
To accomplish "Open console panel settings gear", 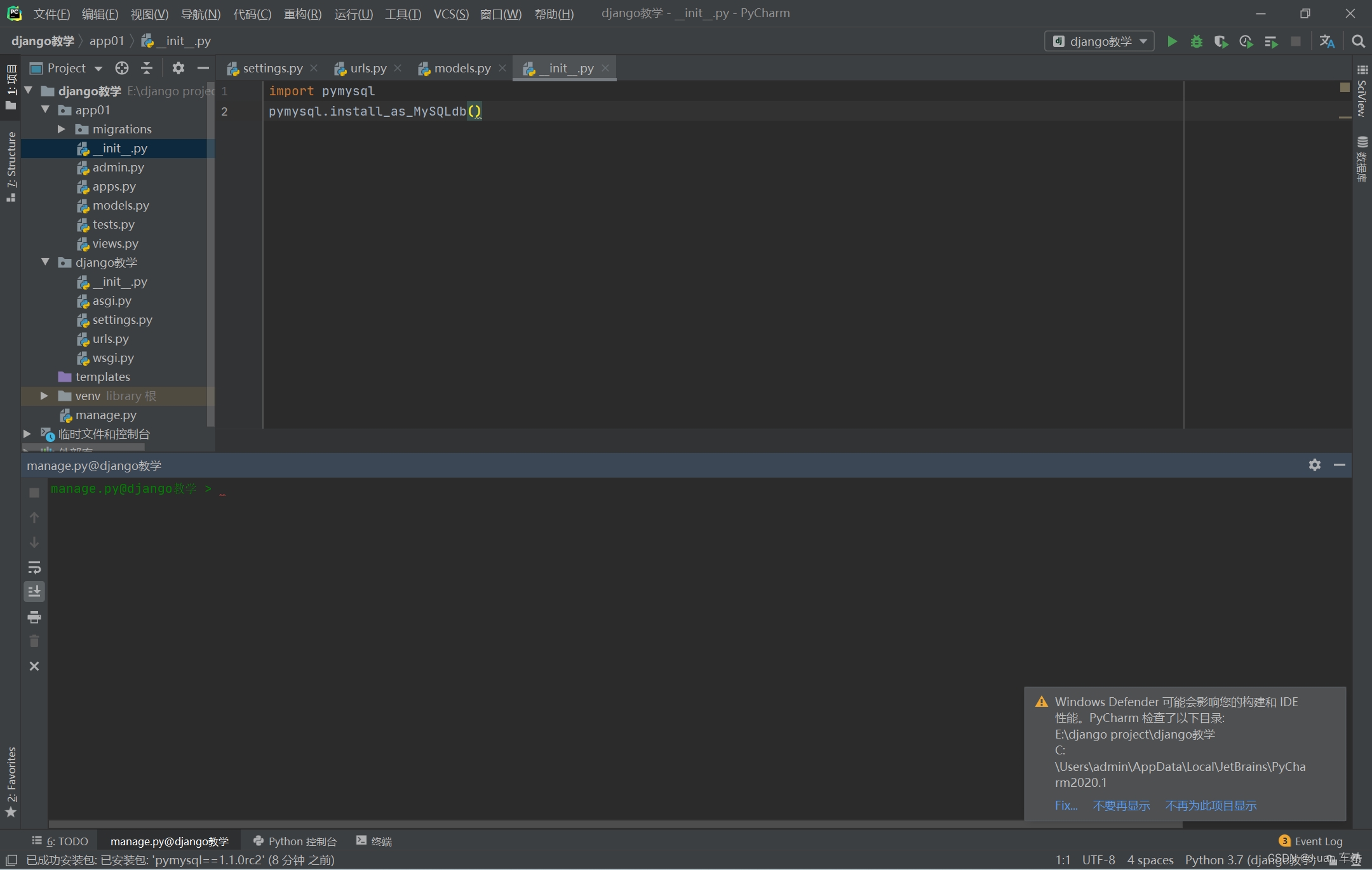I will tap(1314, 465).
